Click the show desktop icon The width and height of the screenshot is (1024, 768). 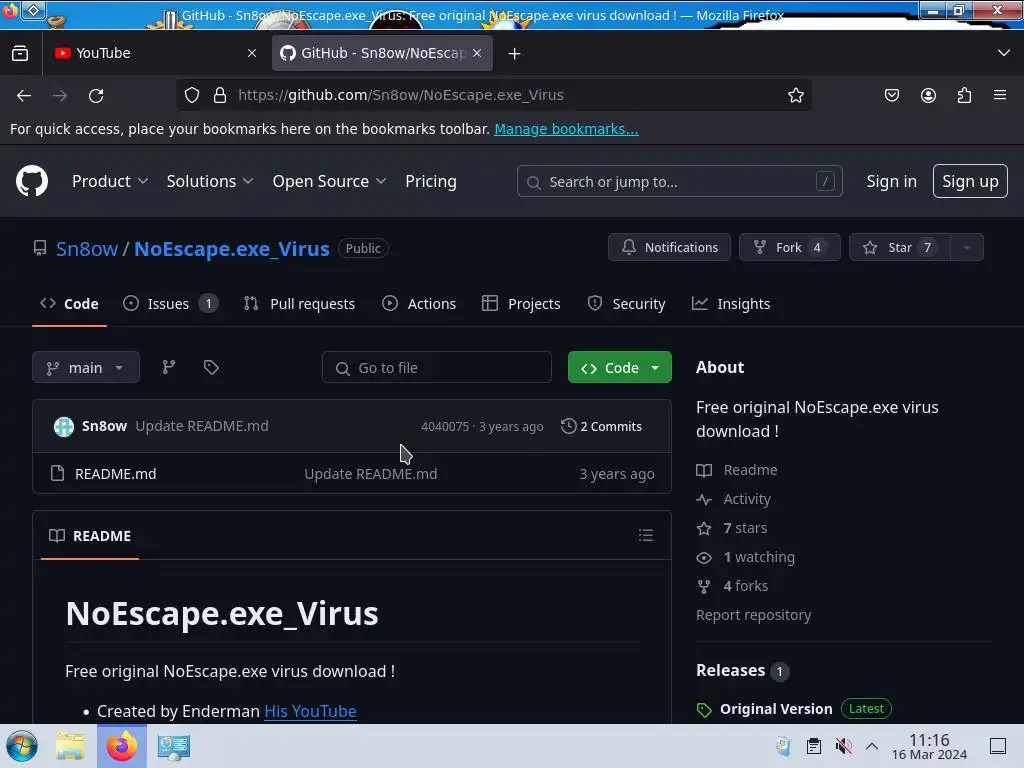point(998,746)
